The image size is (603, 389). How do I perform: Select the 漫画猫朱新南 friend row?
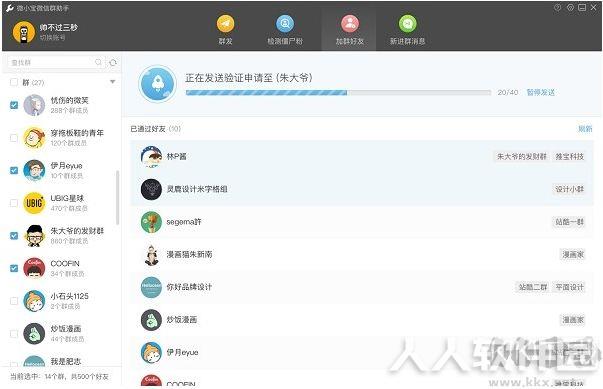362,254
